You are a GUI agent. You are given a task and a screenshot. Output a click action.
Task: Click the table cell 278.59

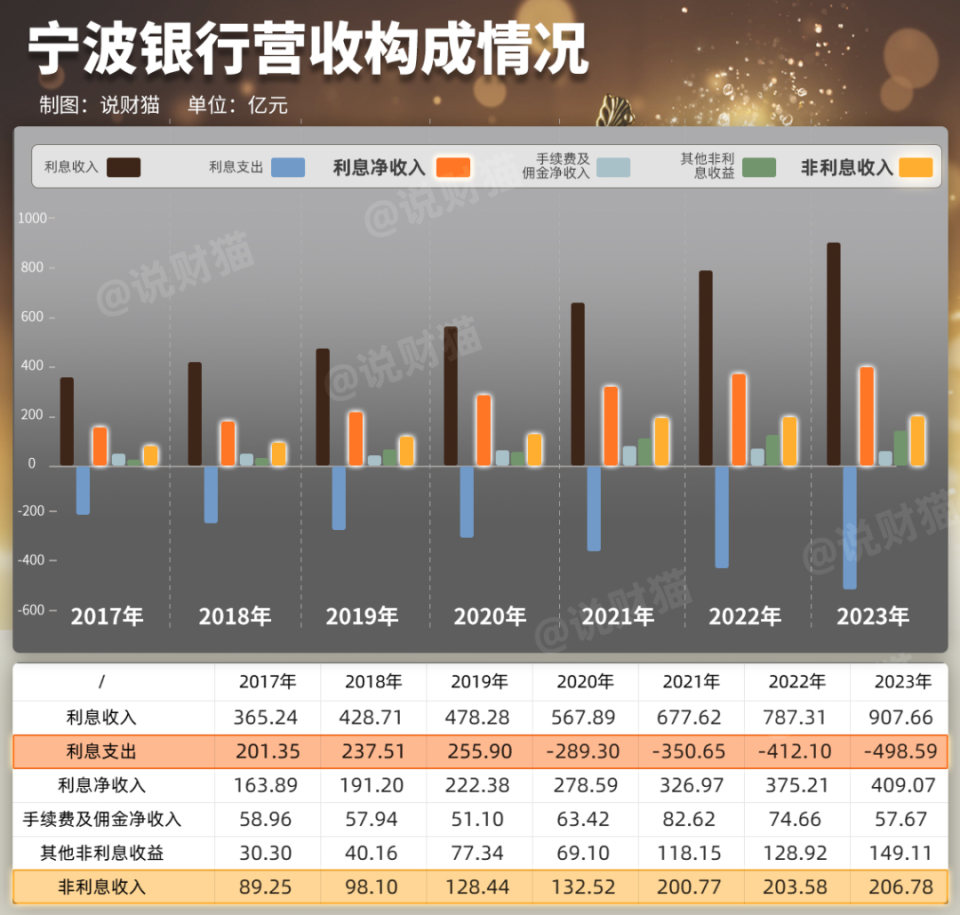tap(586, 785)
